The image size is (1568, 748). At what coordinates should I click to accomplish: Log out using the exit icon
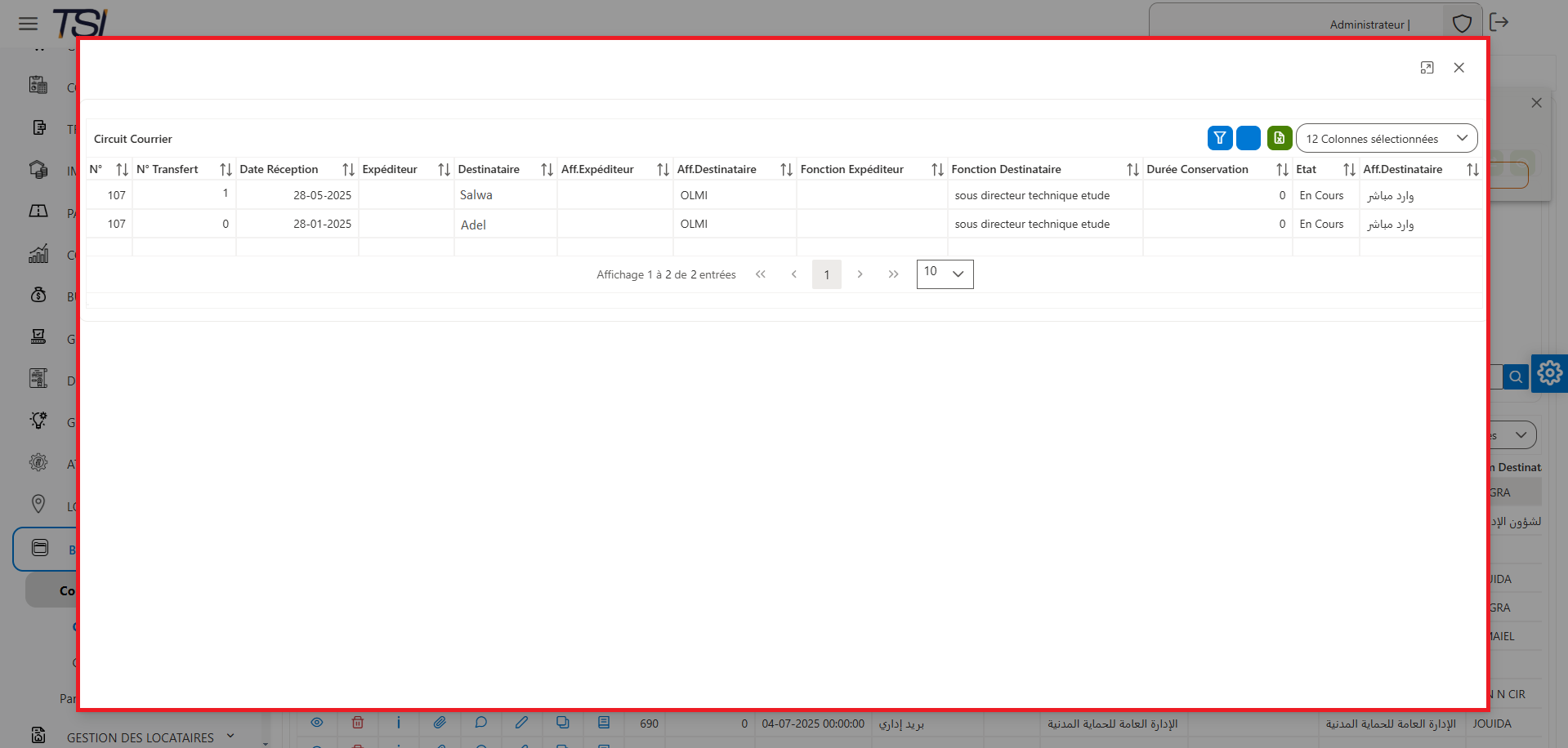click(1499, 22)
